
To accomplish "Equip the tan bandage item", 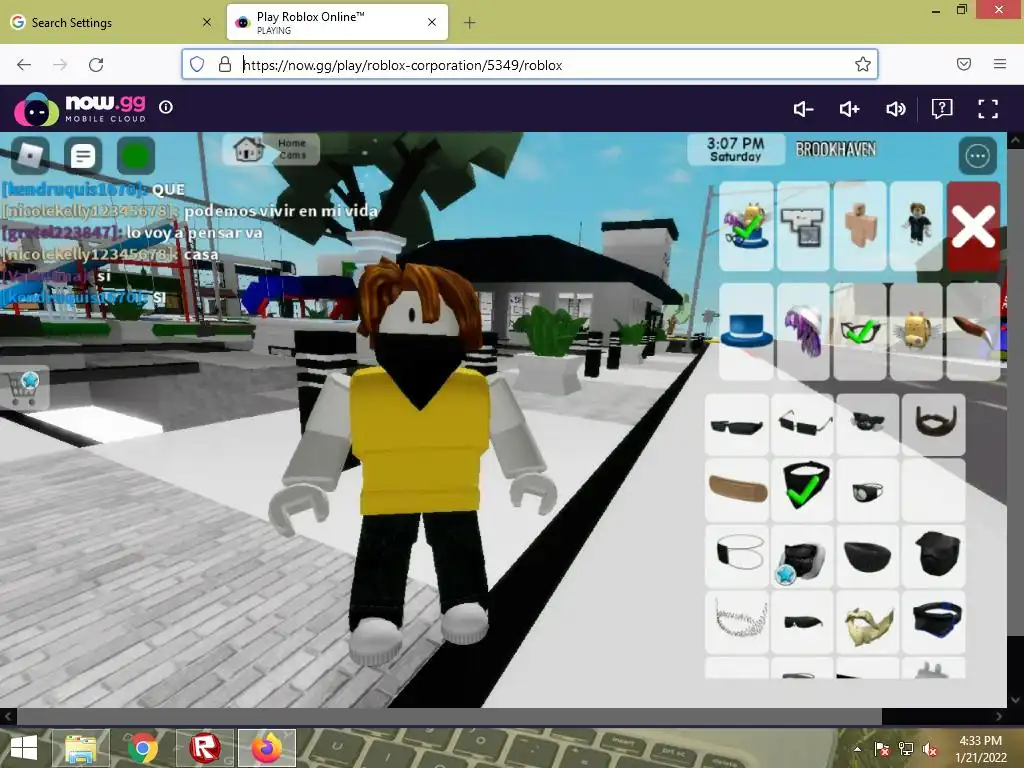I will pos(737,490).
